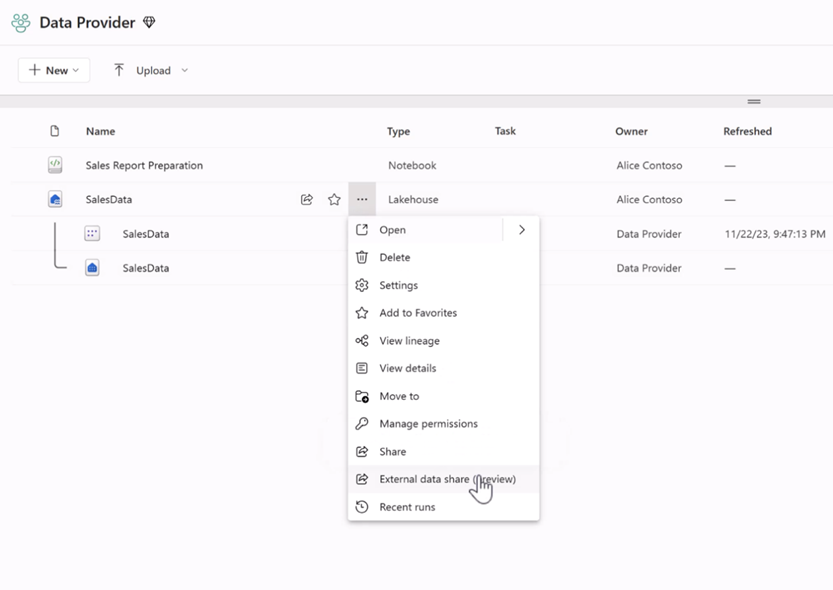This screenshot has height=590, width=833.
Task: Choose Delete in the context menu
Action: (395, 258)
